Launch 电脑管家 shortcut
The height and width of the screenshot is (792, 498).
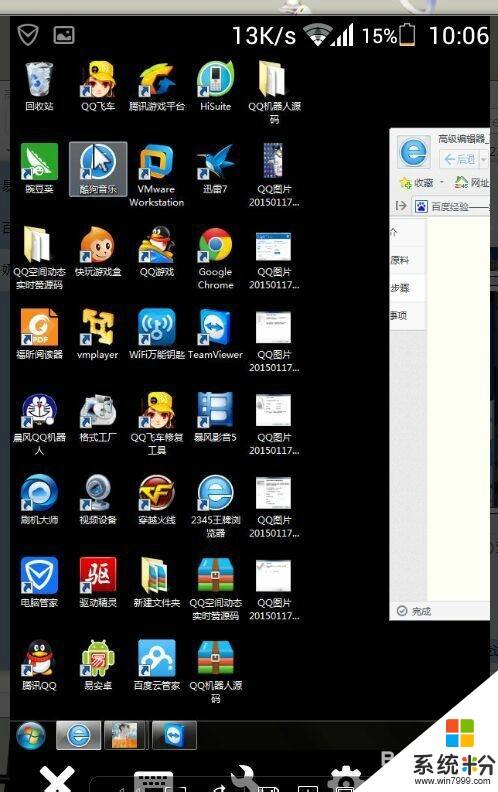[x=39, y=583]
